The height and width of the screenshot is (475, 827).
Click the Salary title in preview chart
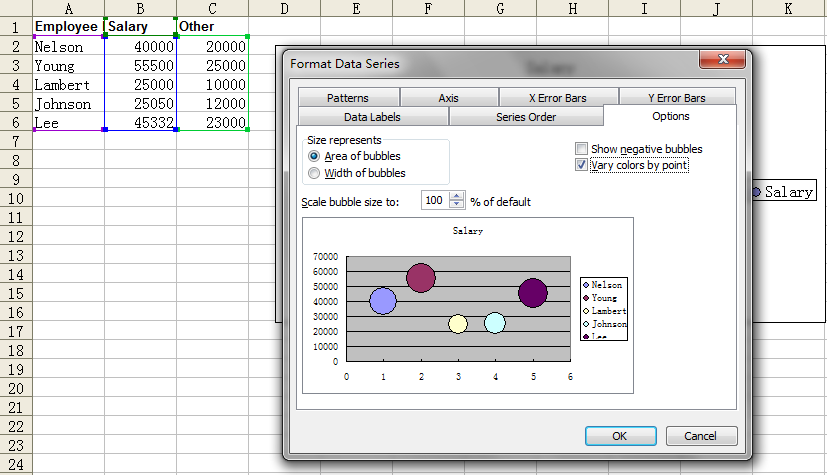[x=468, y=230]
